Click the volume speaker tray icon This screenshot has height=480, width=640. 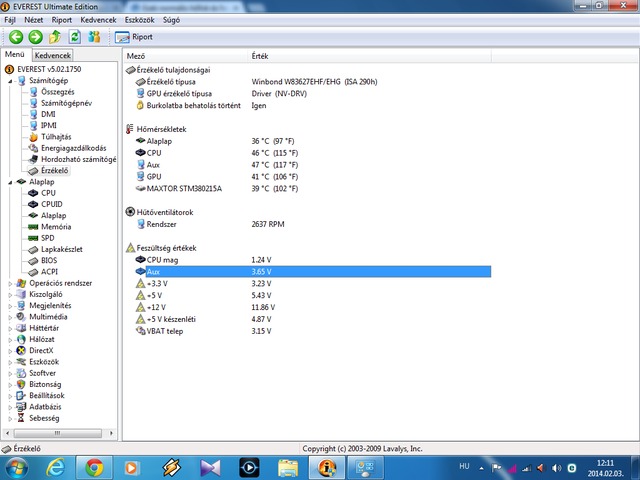tap(556, 468)
